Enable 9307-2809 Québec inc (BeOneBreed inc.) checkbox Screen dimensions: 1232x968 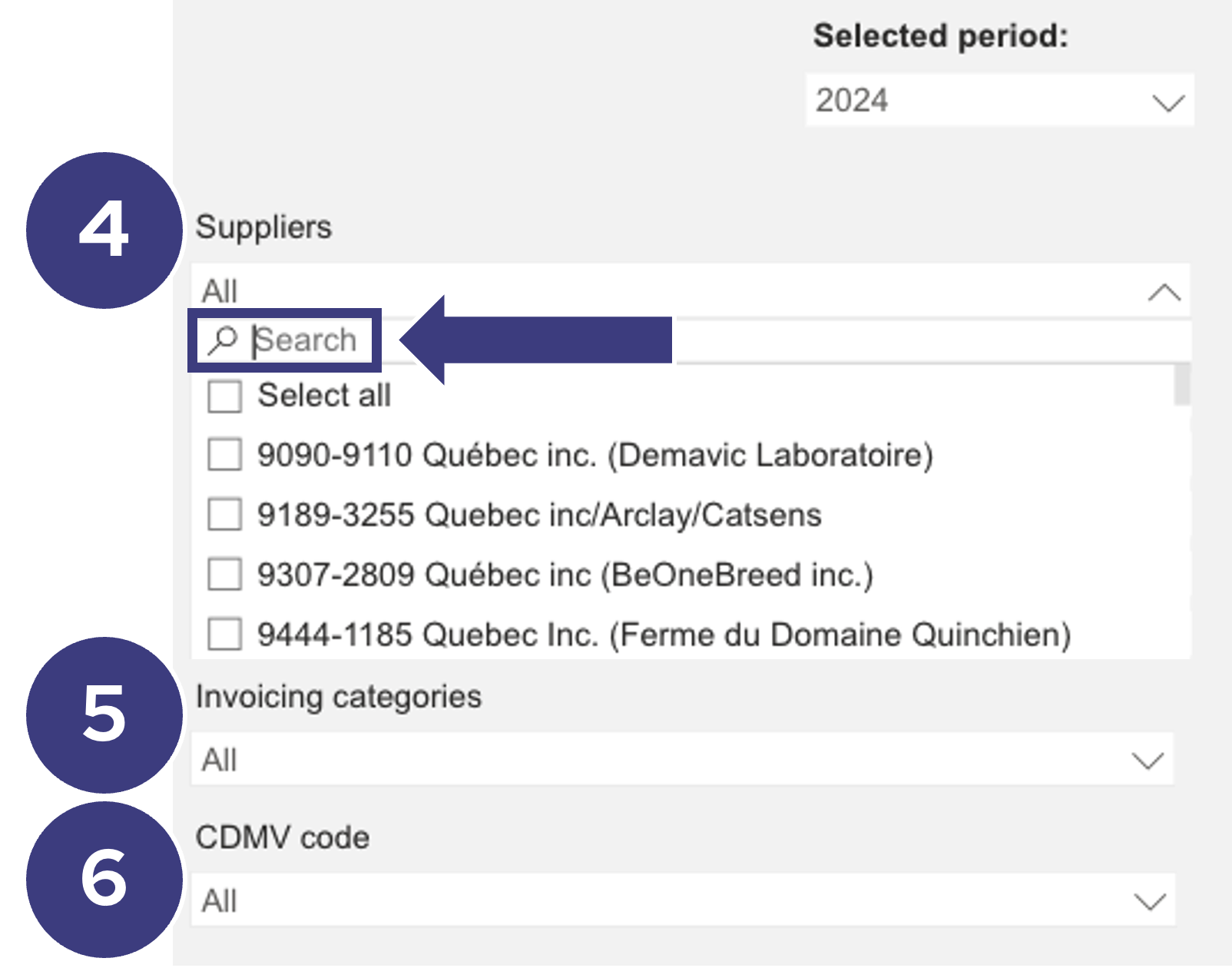224,575
